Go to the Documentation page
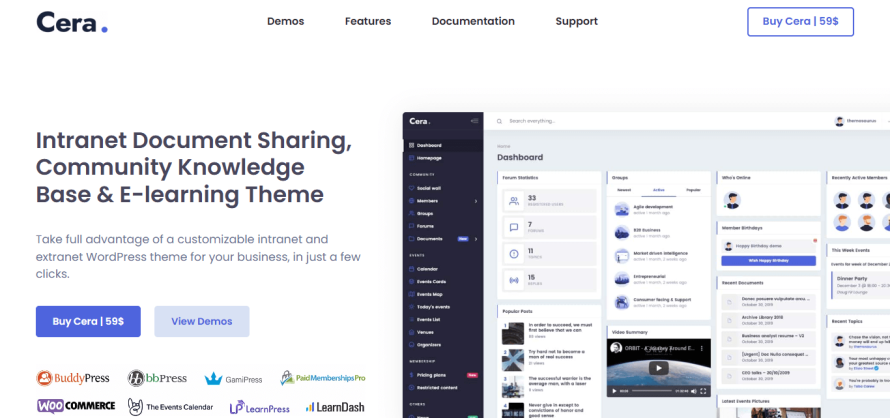The width and height of the screenshot is (890, 418). point(473,21)
